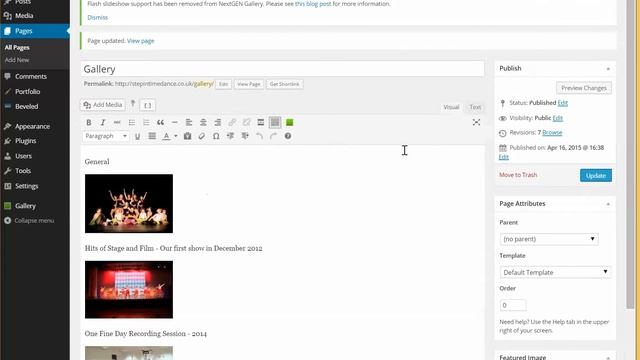Click the insert link icon
640x360 pixels.
click(232, 122)
